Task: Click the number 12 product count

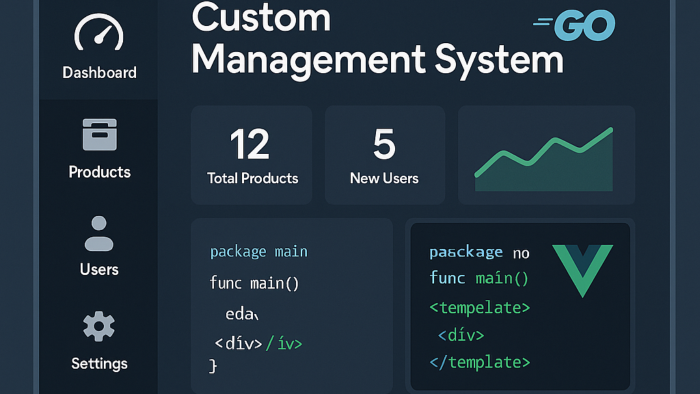Action: [x=250, y=144]
